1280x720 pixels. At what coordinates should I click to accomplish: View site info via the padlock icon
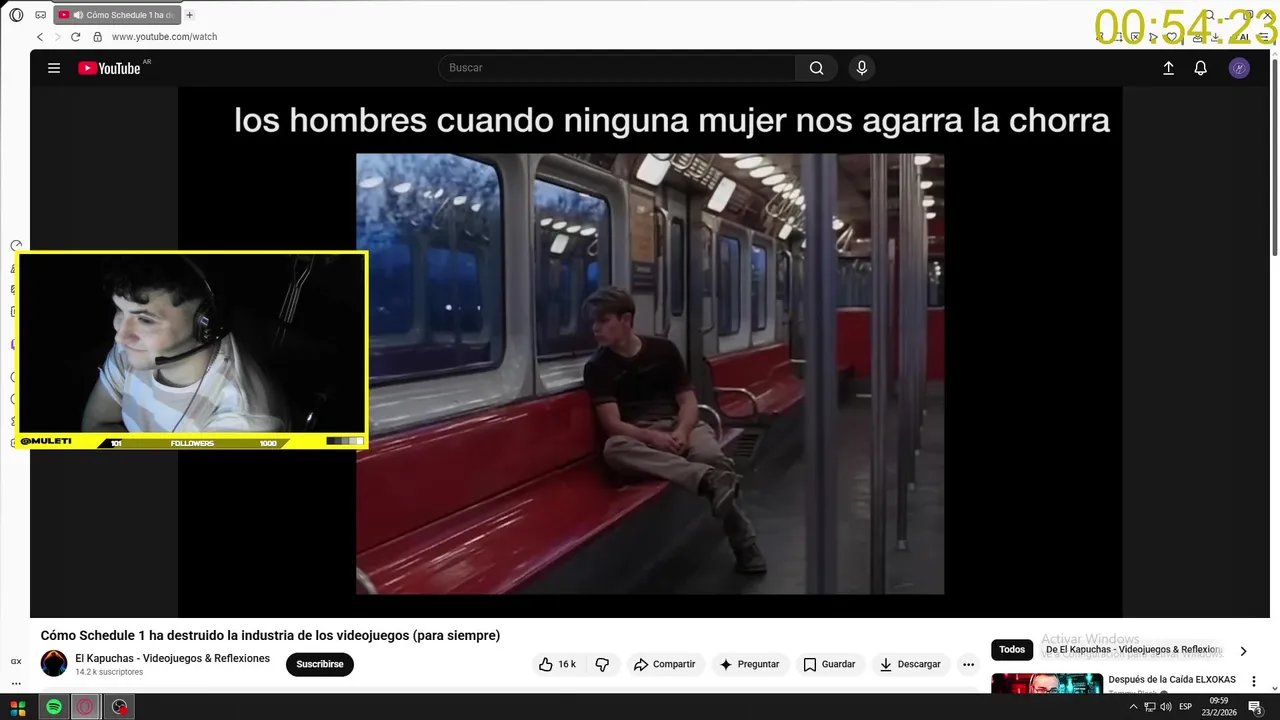[97, 37]
